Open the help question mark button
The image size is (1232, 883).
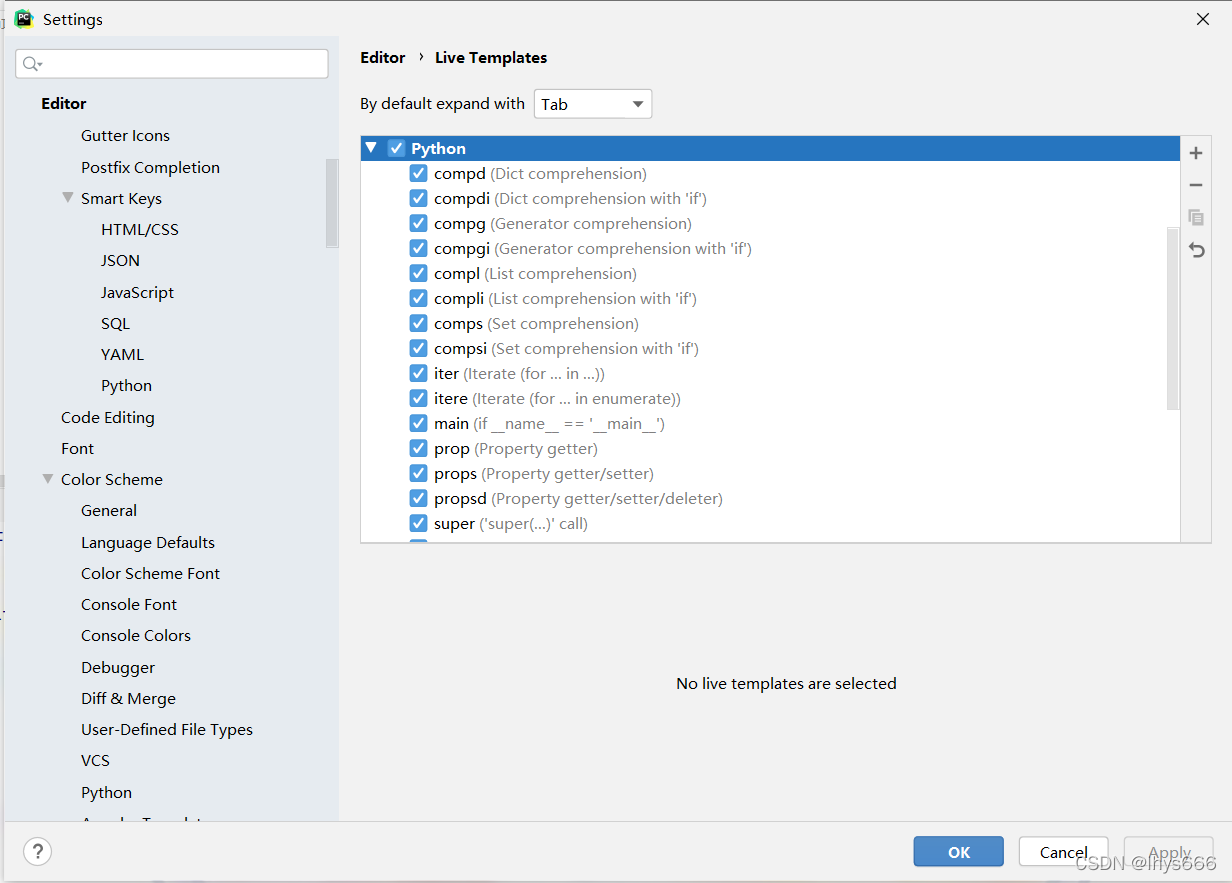(x=37, y=851)
